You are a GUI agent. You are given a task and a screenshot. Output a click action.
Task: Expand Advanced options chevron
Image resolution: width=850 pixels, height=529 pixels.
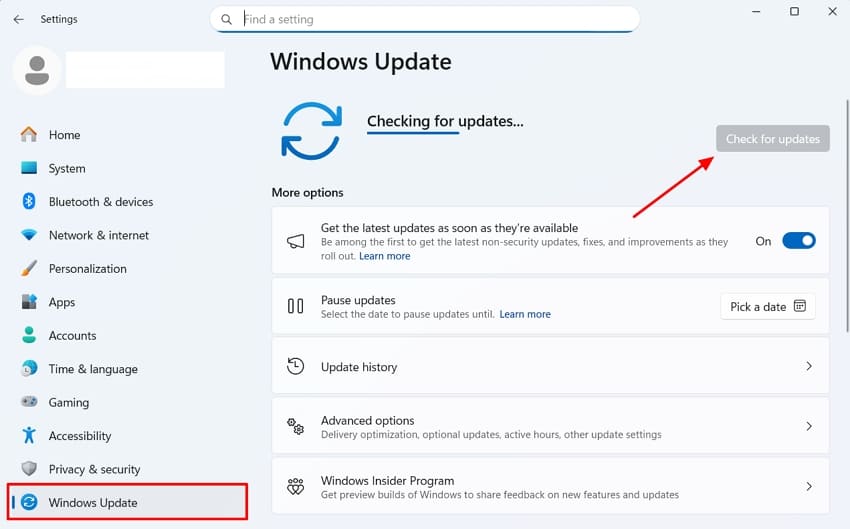coord(809,427)
